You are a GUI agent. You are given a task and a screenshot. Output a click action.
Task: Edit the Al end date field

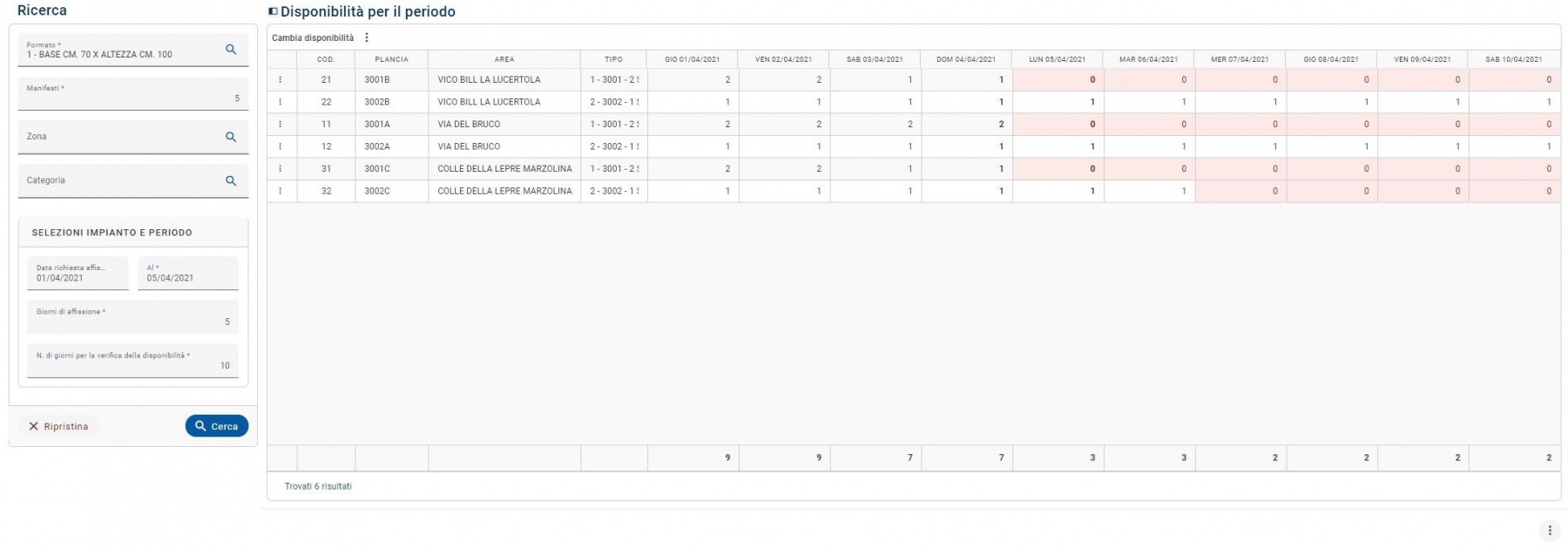188,273
